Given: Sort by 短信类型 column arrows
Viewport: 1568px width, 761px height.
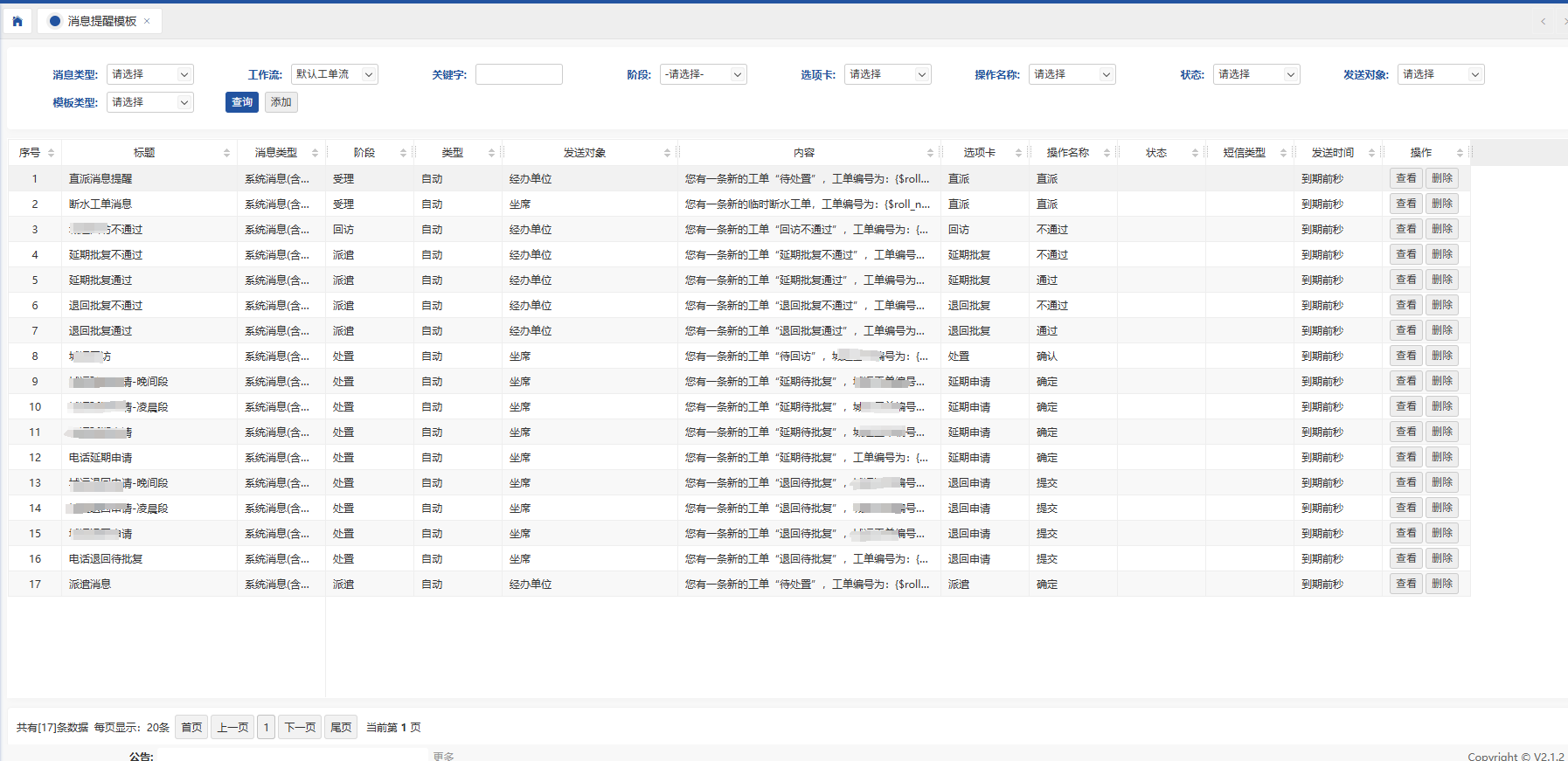Looking at the screenshot, I should coord(1284,153).
